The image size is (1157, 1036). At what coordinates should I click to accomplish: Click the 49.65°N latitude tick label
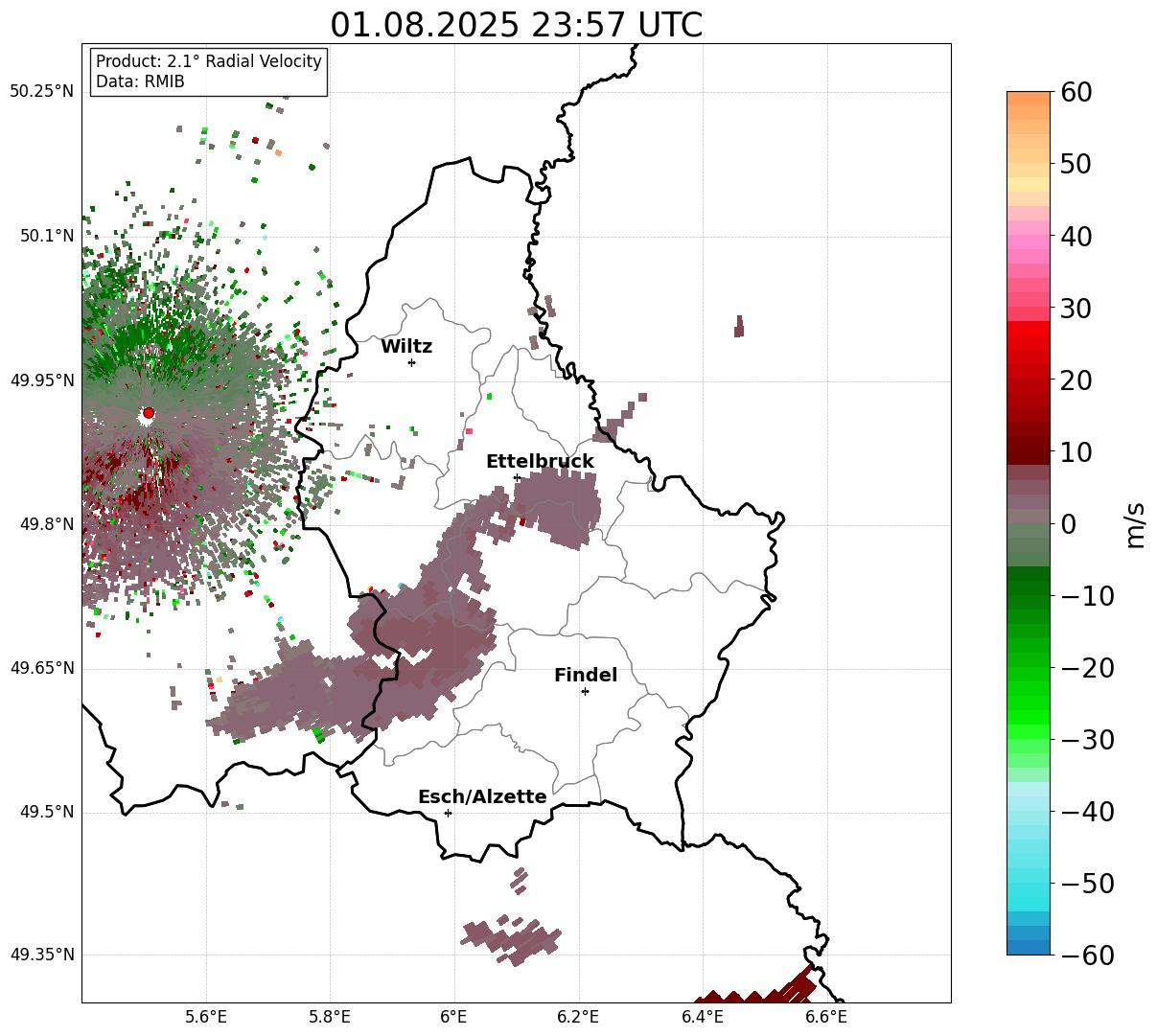42,668
